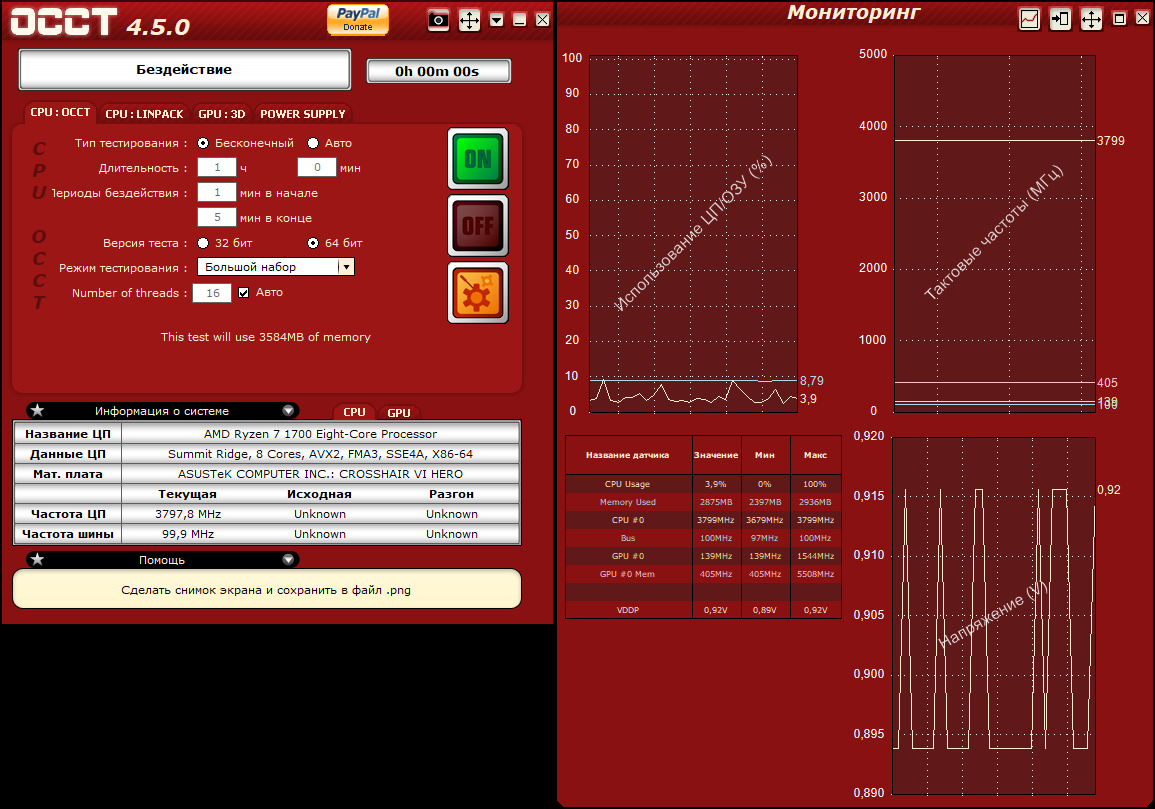Select the 32 бит test version
This screenshot has width=1155, height=809.
(x=203, y=243)
